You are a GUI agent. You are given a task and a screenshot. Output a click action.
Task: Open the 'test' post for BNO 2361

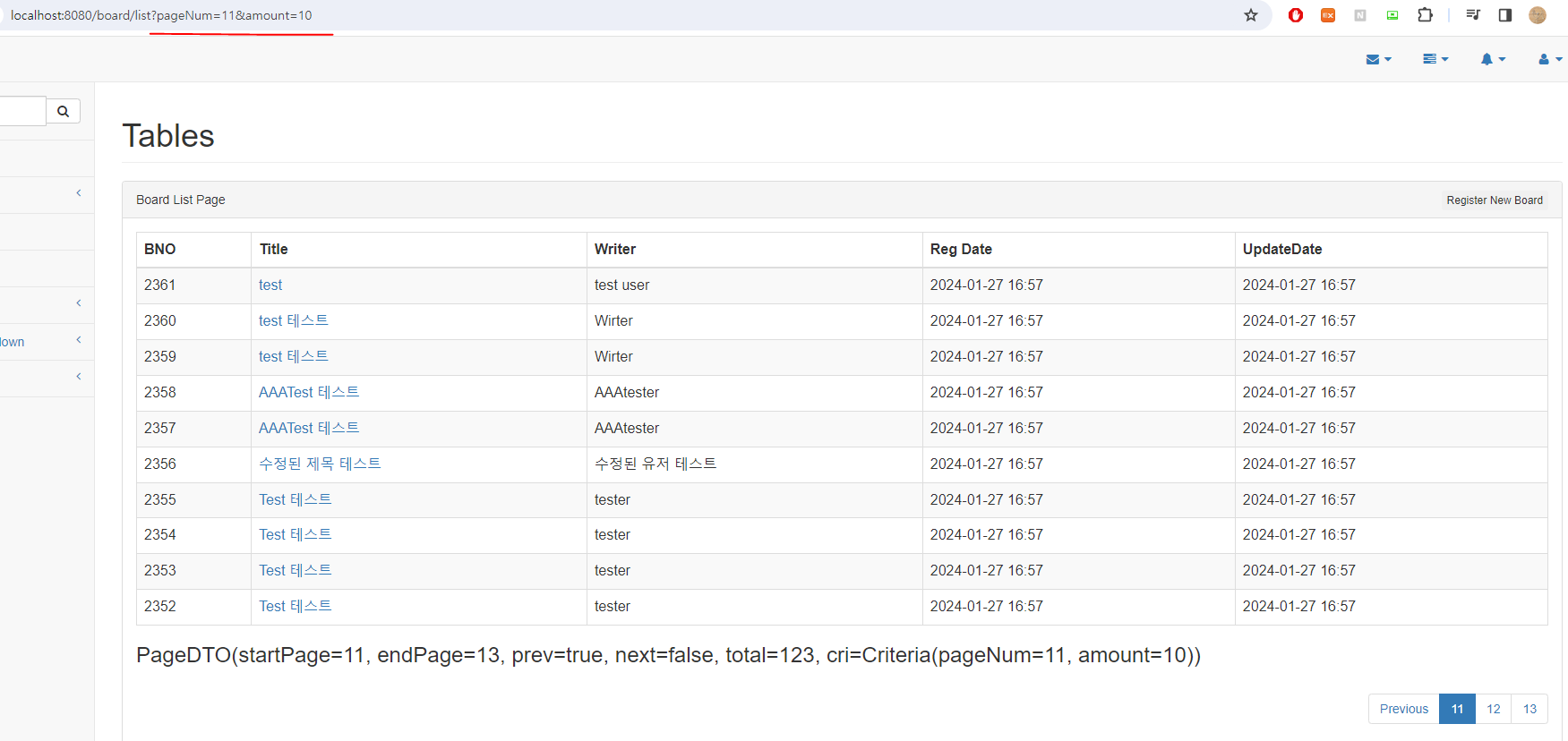click(x=270, y=285)
